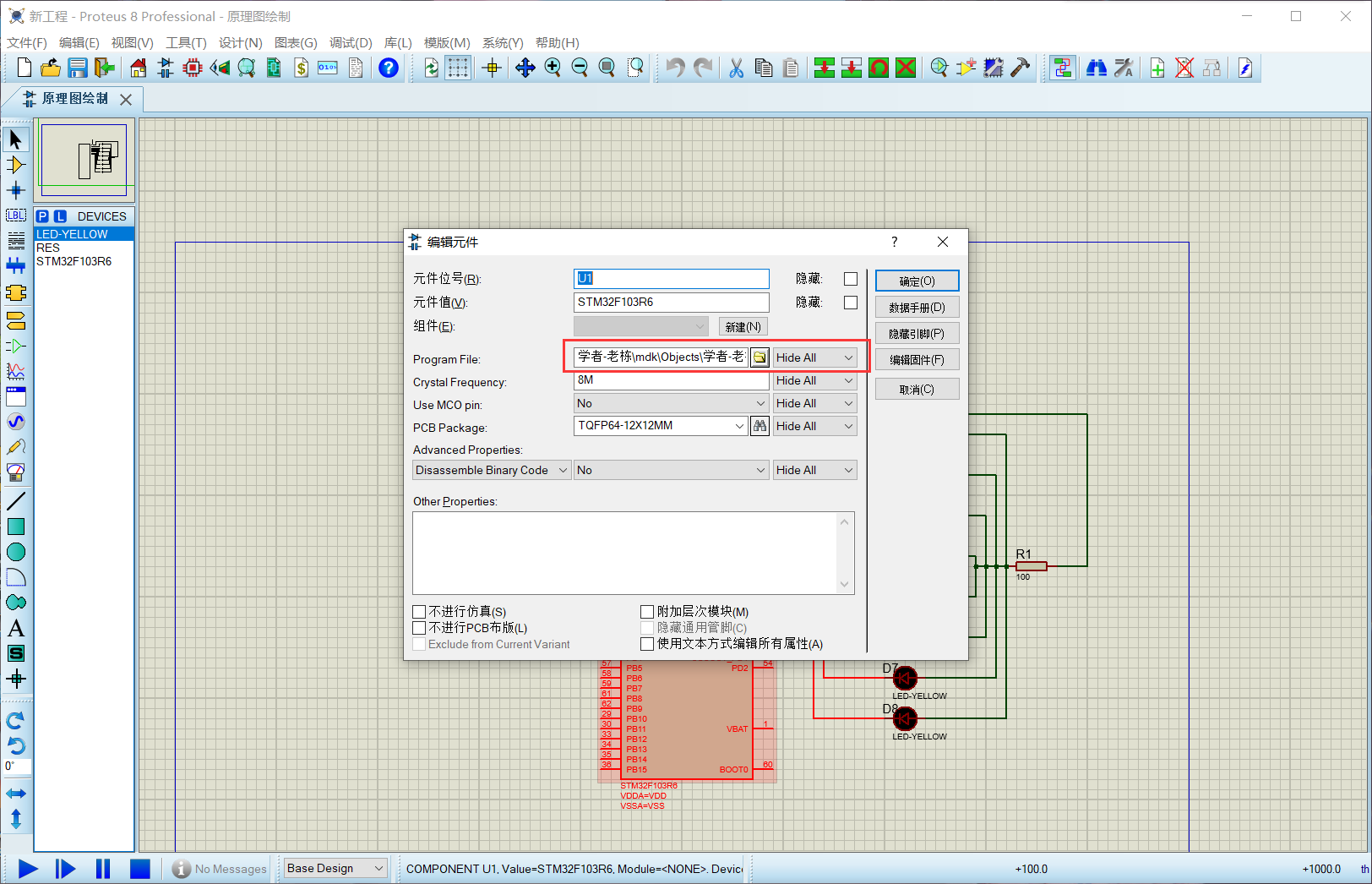Select STM32F103R6 in devices list

[x=73, y=261]
